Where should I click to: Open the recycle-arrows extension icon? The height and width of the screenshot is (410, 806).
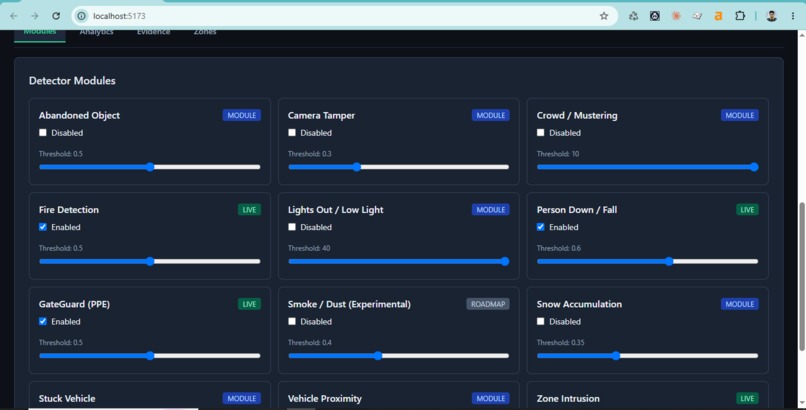[633, 16]
